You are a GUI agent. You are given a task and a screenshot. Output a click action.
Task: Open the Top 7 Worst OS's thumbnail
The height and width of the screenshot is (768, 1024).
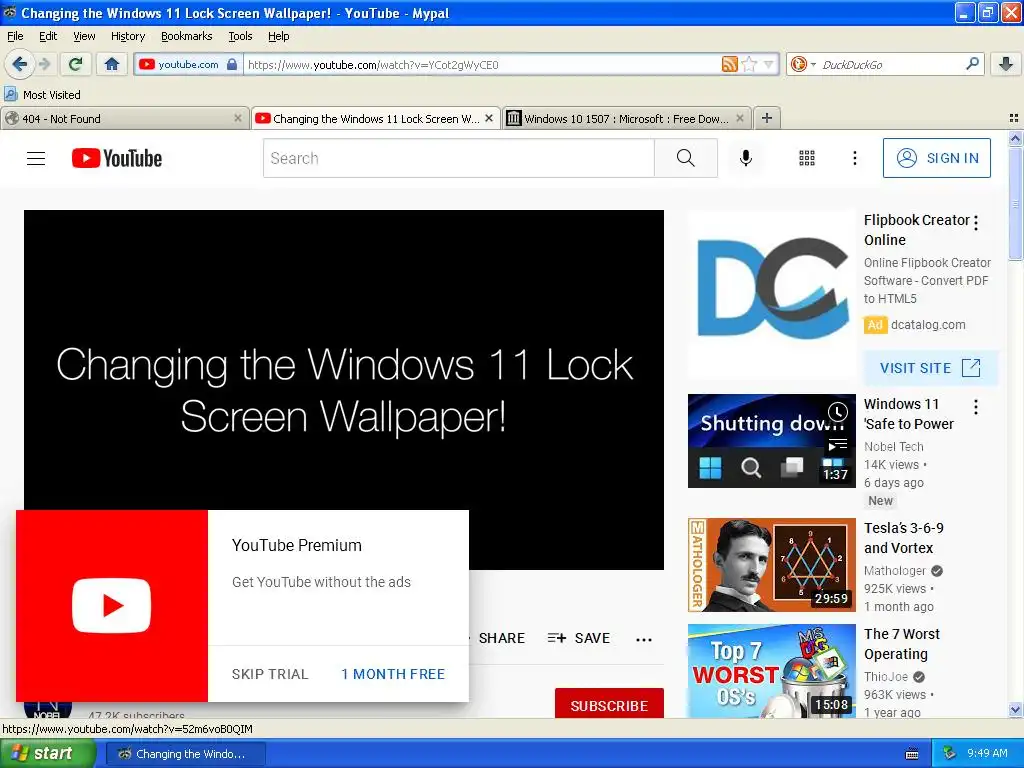point(771,671)
